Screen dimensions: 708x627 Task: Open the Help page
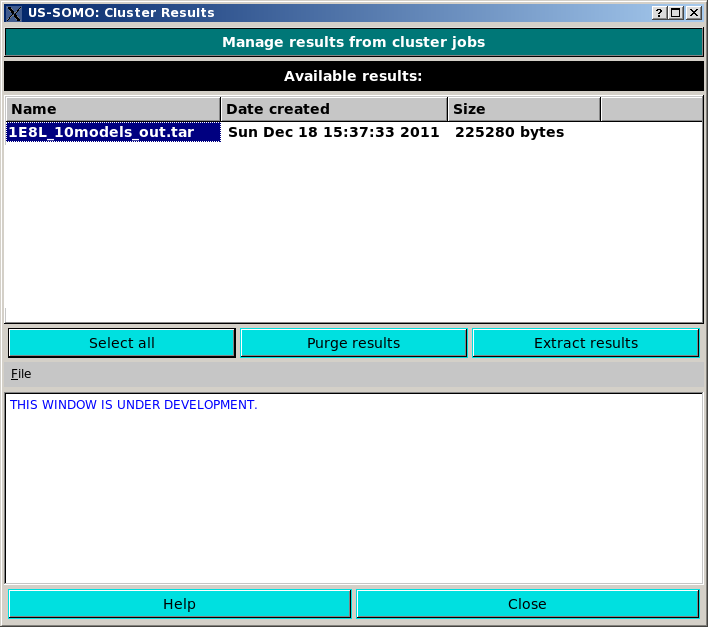[x=179, y=604]
